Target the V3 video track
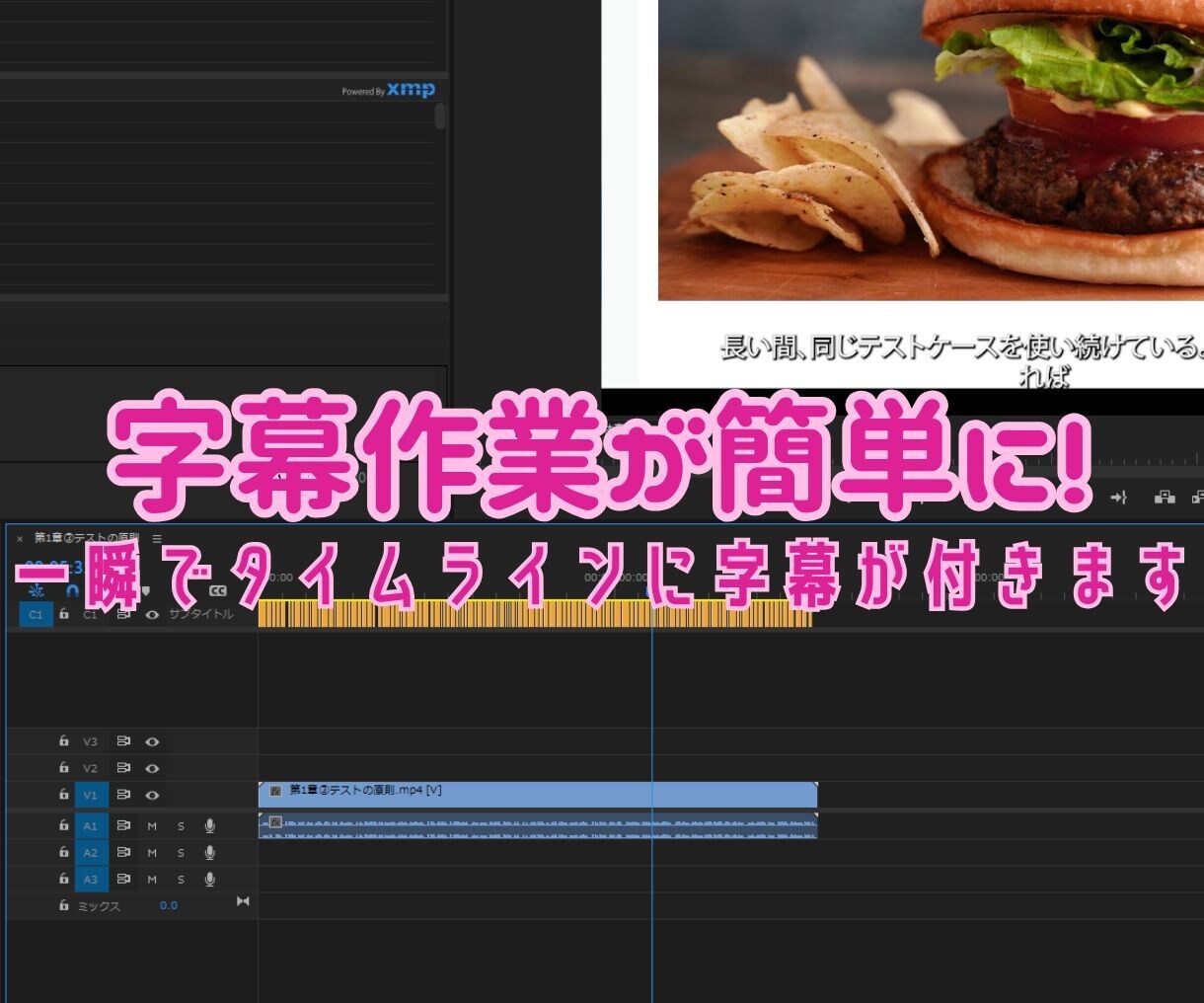Viewport: 1204px width, 1003px height. pos(91,741)
